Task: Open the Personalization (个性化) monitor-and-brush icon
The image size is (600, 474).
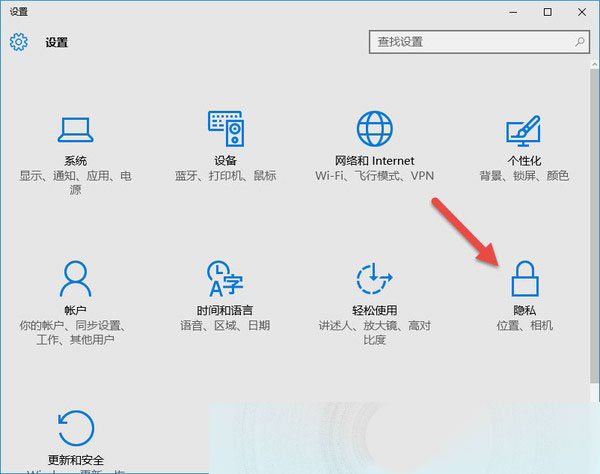Action: coord(524,129)
